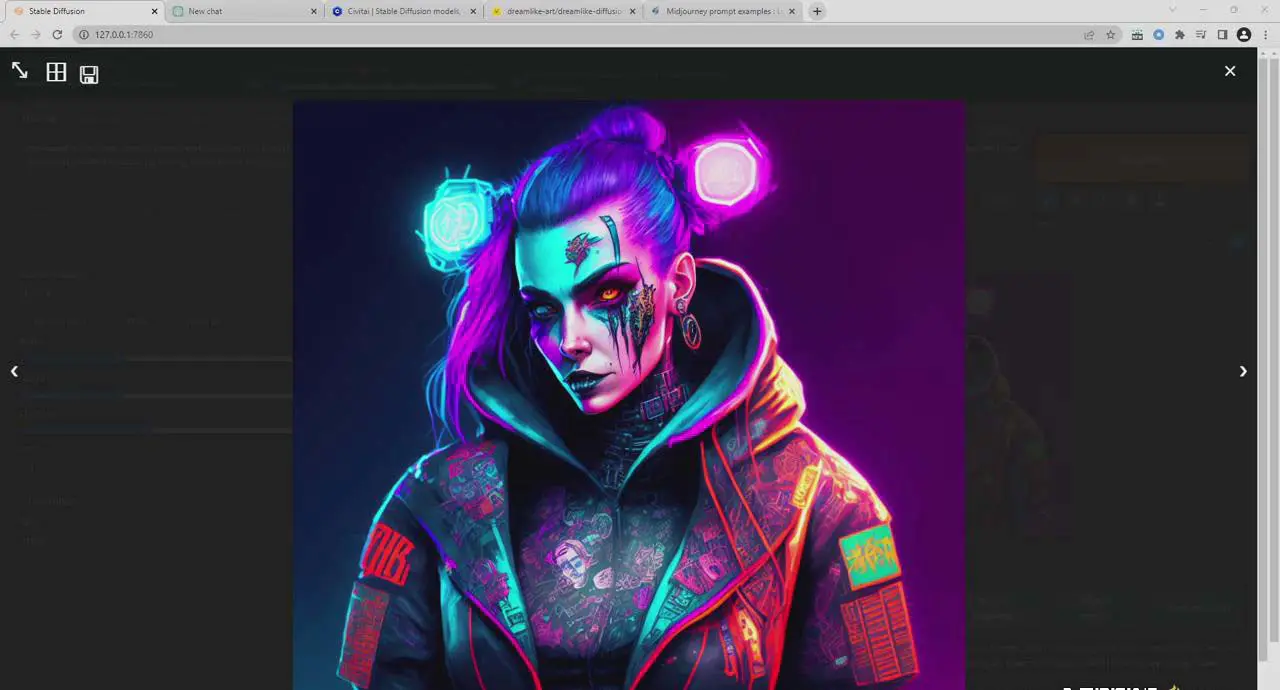Close the image lightbox viewer
The height and width of the screenshot is (690, 1280).
pyautogui.click(x=1230, y=71)
